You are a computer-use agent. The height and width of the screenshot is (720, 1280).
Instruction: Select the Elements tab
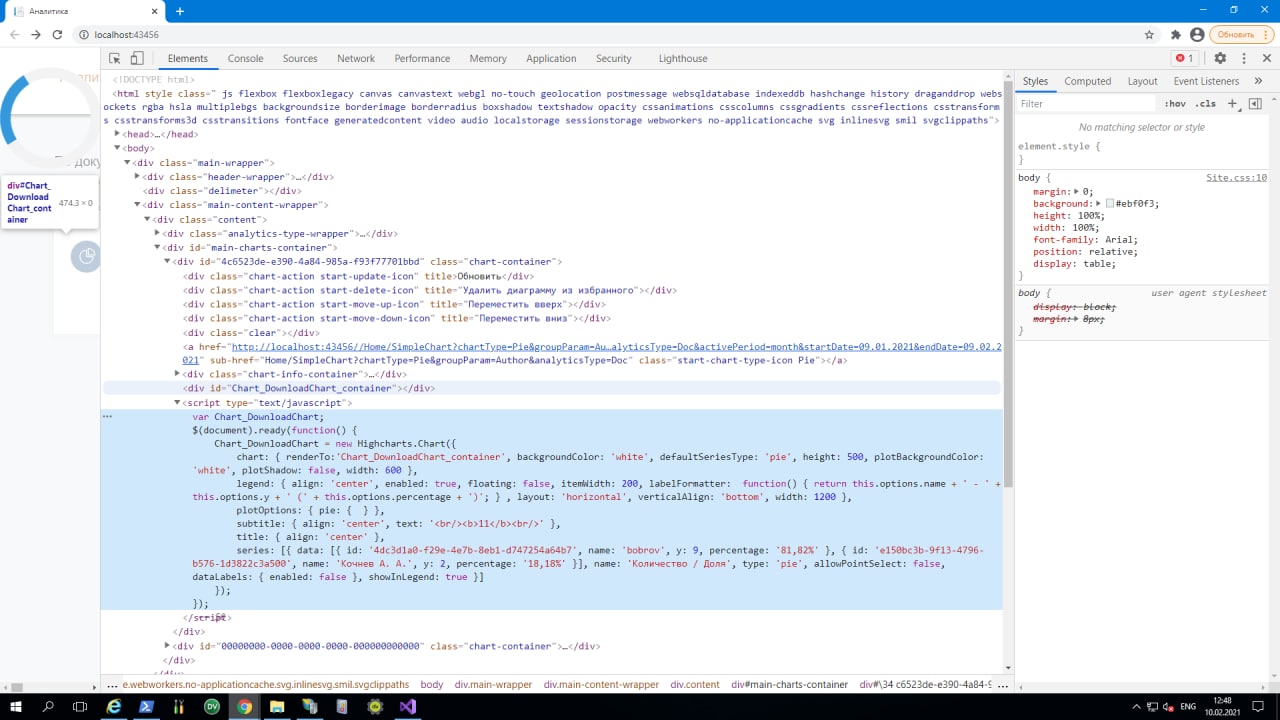(188, 59)
